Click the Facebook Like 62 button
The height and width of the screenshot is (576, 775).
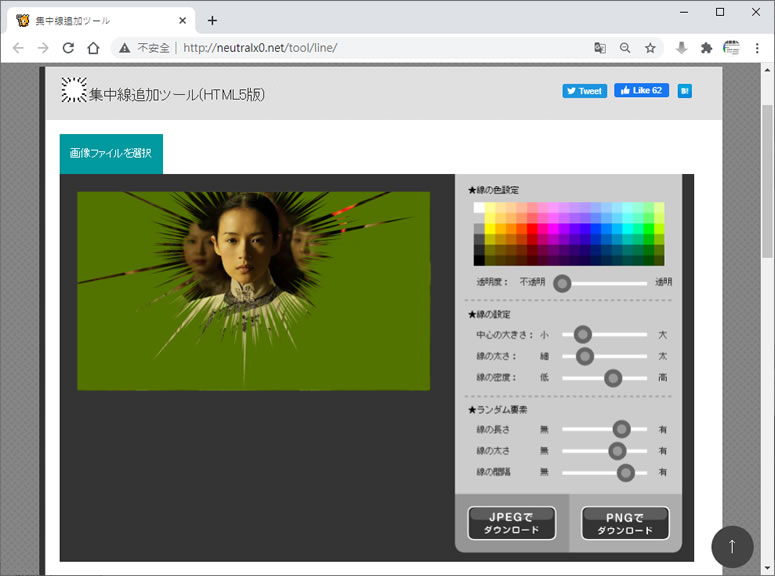pos(641,90)
